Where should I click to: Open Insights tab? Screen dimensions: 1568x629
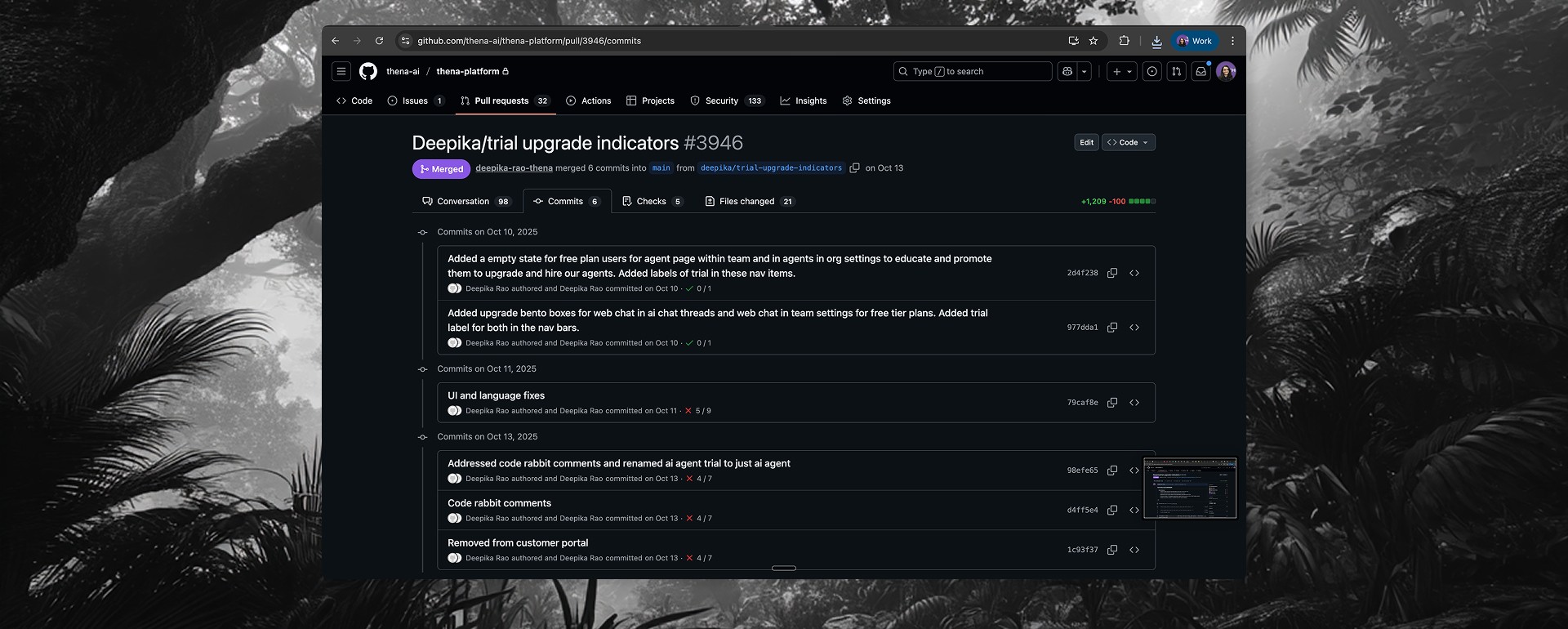point(804,101)
